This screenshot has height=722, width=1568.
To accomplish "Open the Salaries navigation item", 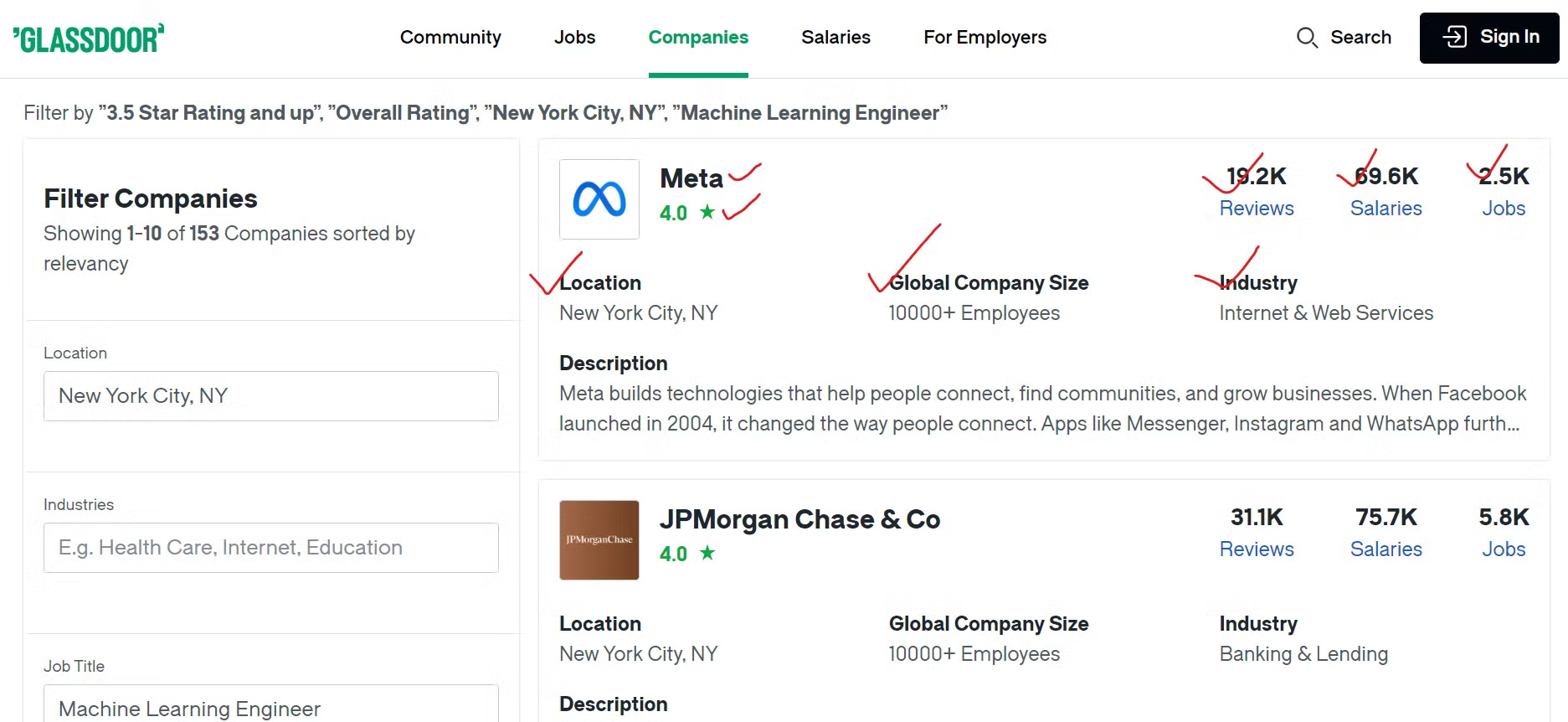I will pyautogui.click(x=835, y=37).
